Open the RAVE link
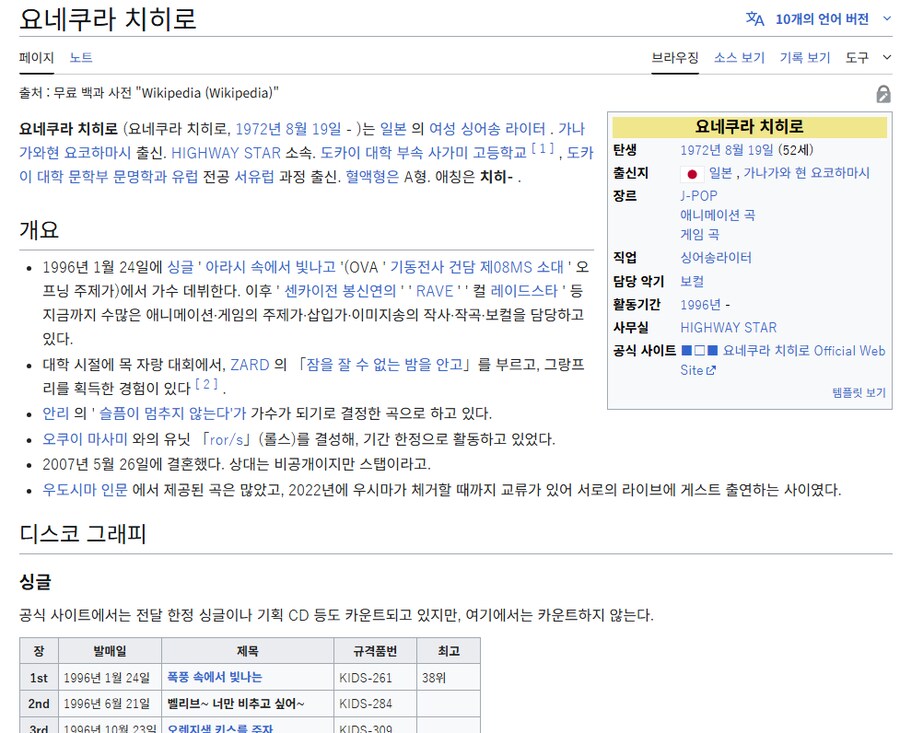 435,291
